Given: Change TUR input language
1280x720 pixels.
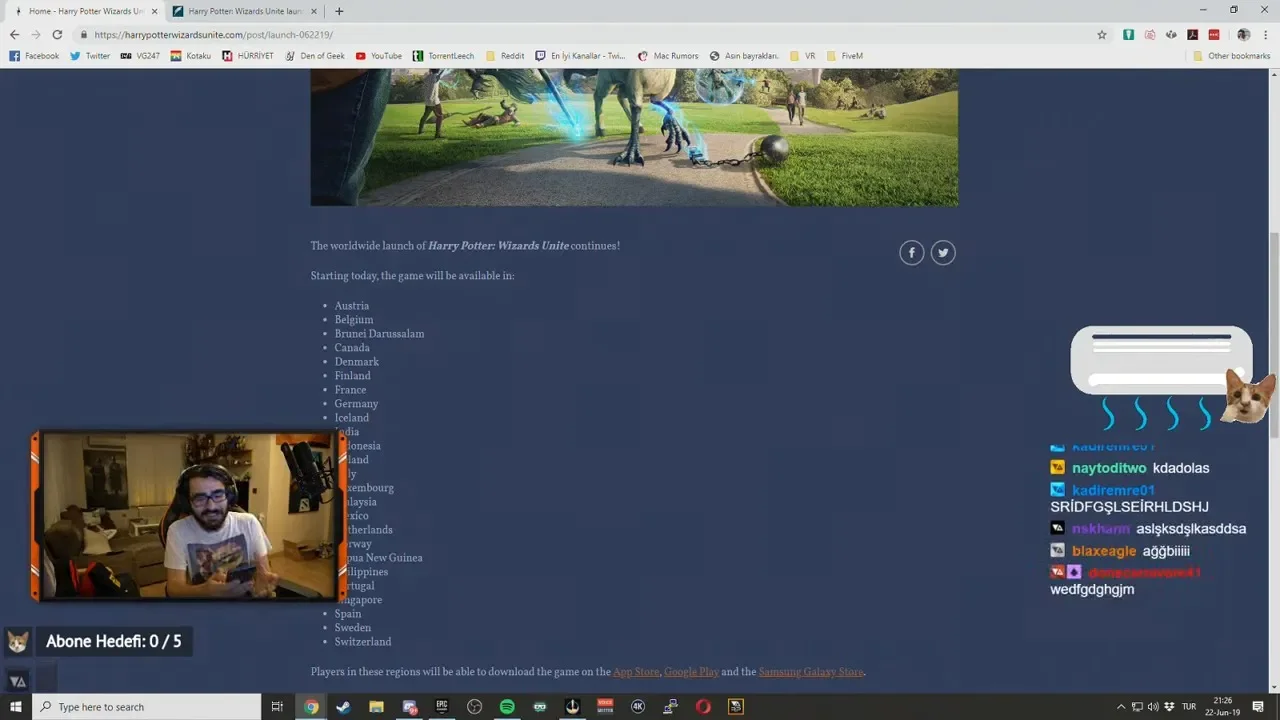Looking at the screenshot, I should [x=1188, y=707].
